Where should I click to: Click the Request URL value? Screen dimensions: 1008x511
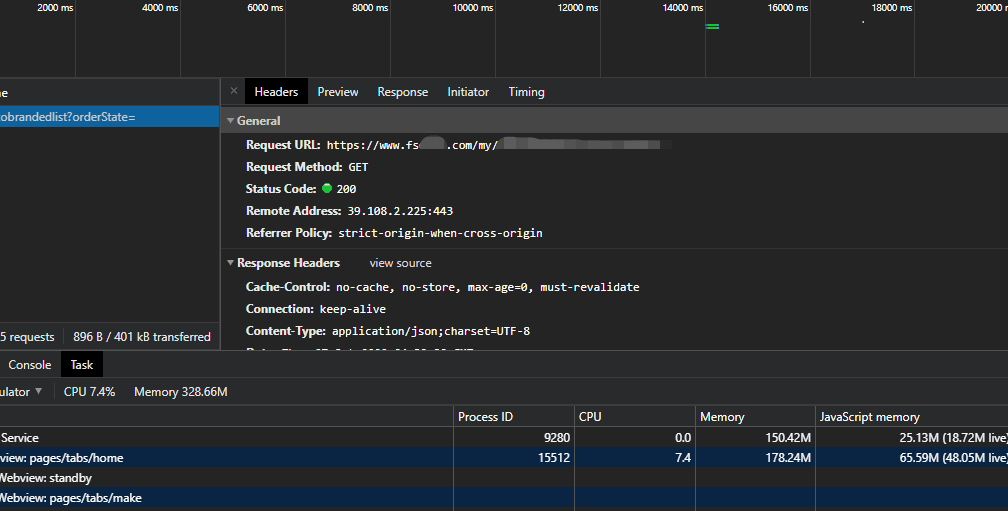(x=499, y=145)
